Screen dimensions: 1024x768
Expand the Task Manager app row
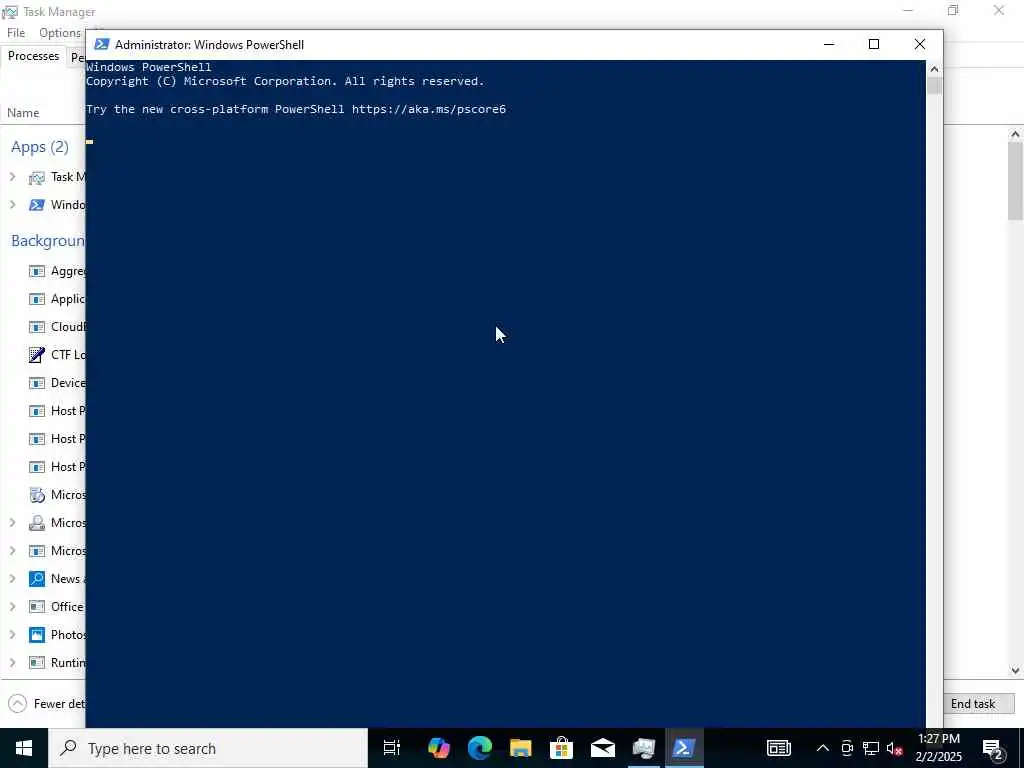tap(12, 177)
